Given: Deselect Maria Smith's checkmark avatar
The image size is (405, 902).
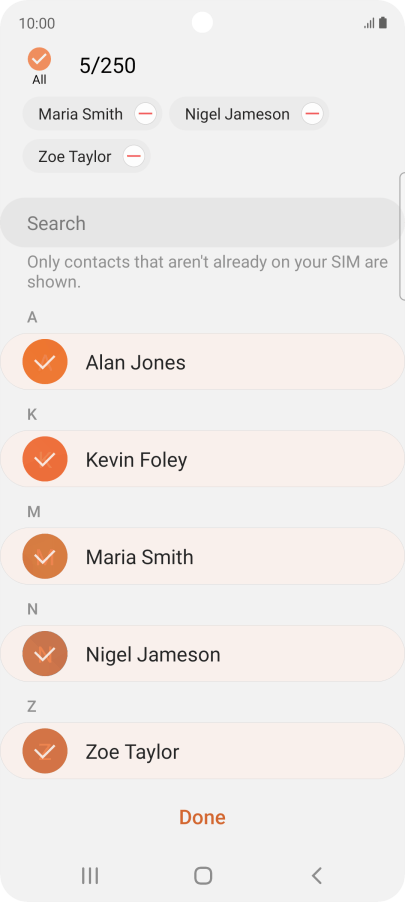Looking at the screenshot, I should [x=45, y=556].
